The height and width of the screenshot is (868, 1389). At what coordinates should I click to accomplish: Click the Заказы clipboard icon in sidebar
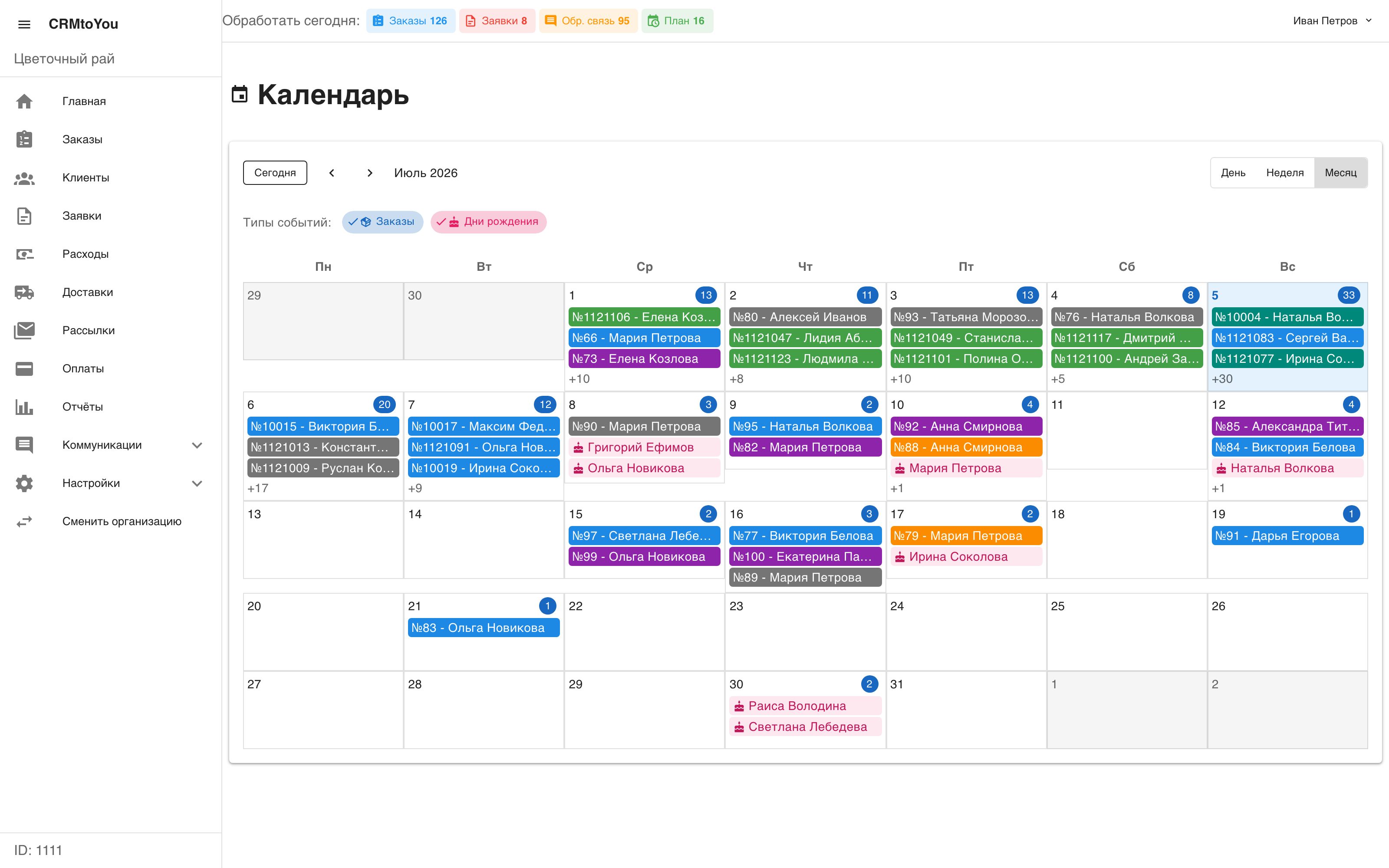tap(24, 139)
